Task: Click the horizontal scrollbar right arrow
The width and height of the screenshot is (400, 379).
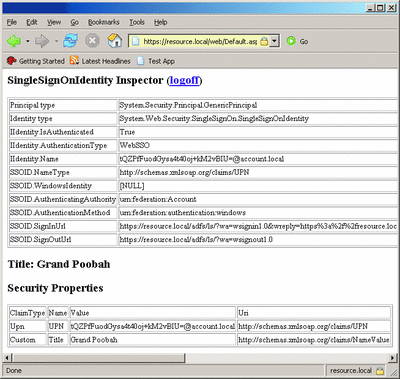Action: click(393, 358)
